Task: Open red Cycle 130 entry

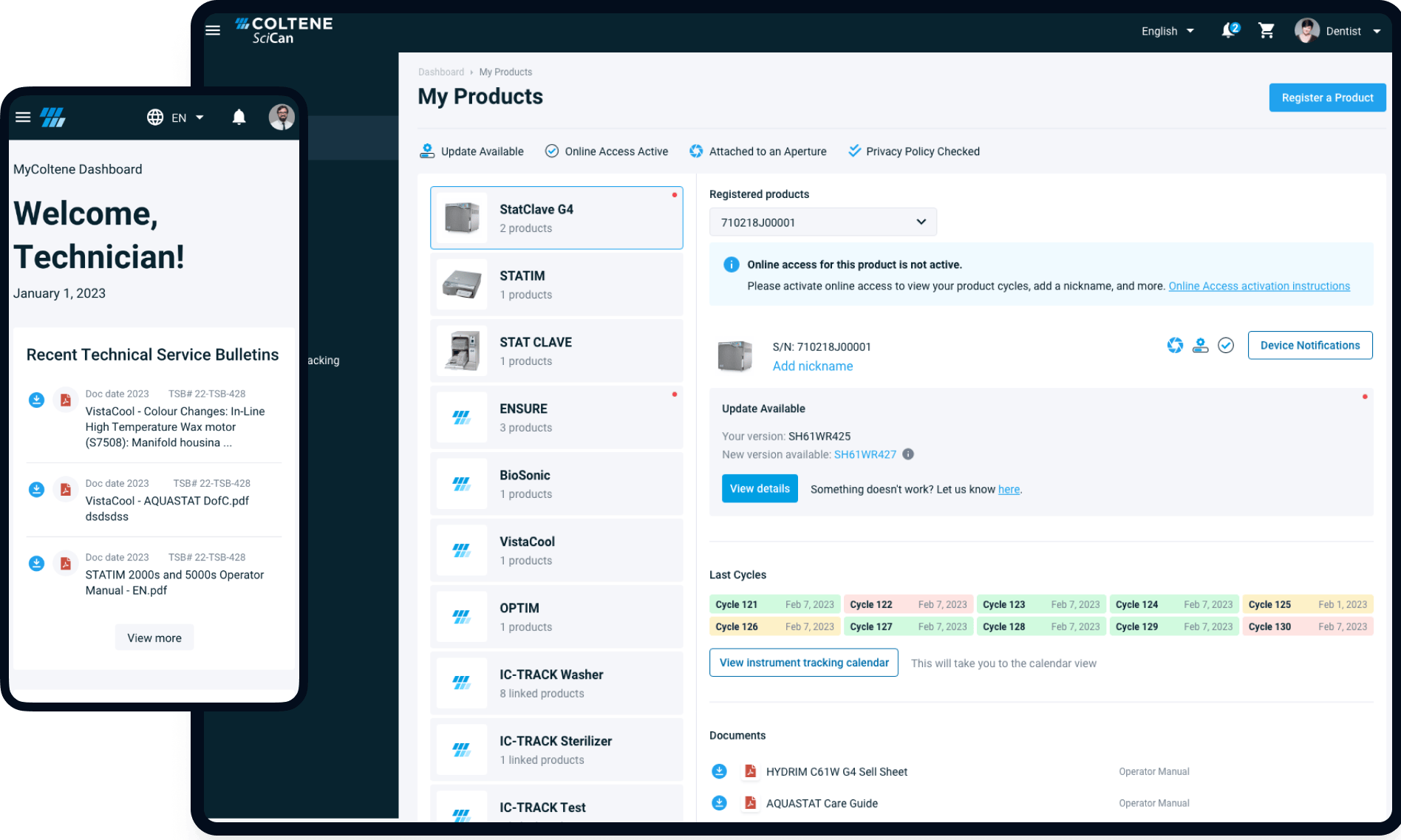Action: (1307, 626)
